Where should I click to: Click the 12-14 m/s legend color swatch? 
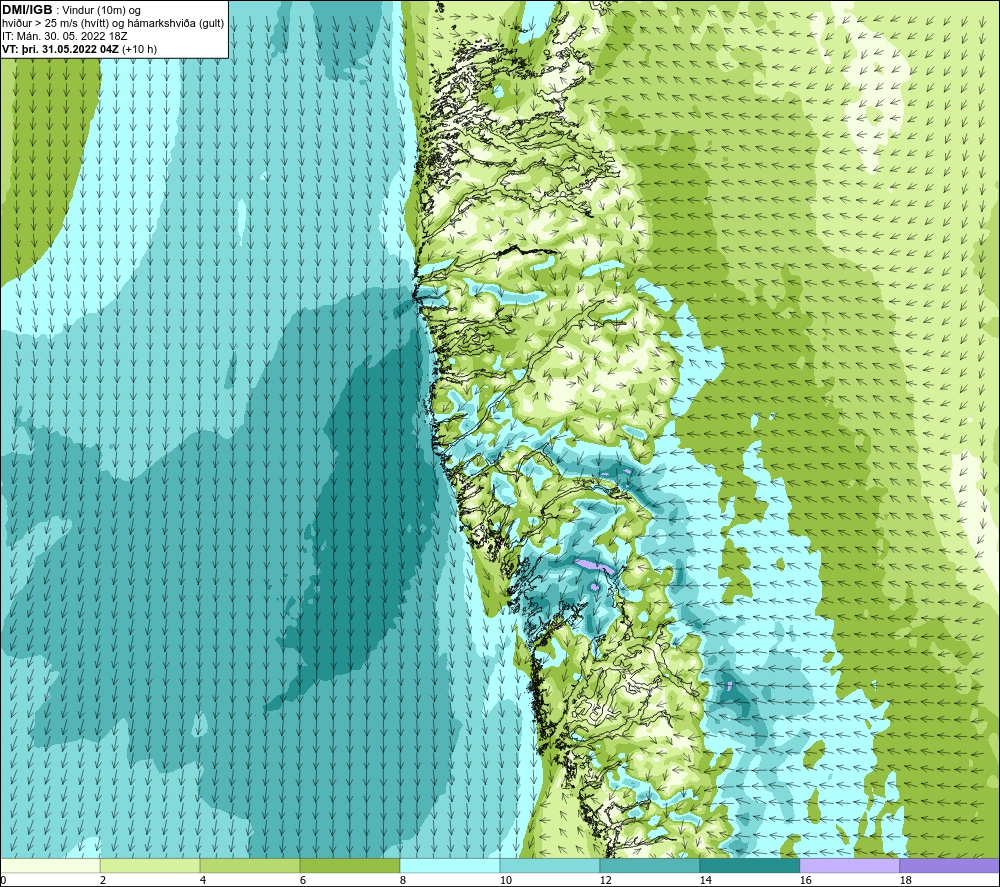[x=649, y=866]
